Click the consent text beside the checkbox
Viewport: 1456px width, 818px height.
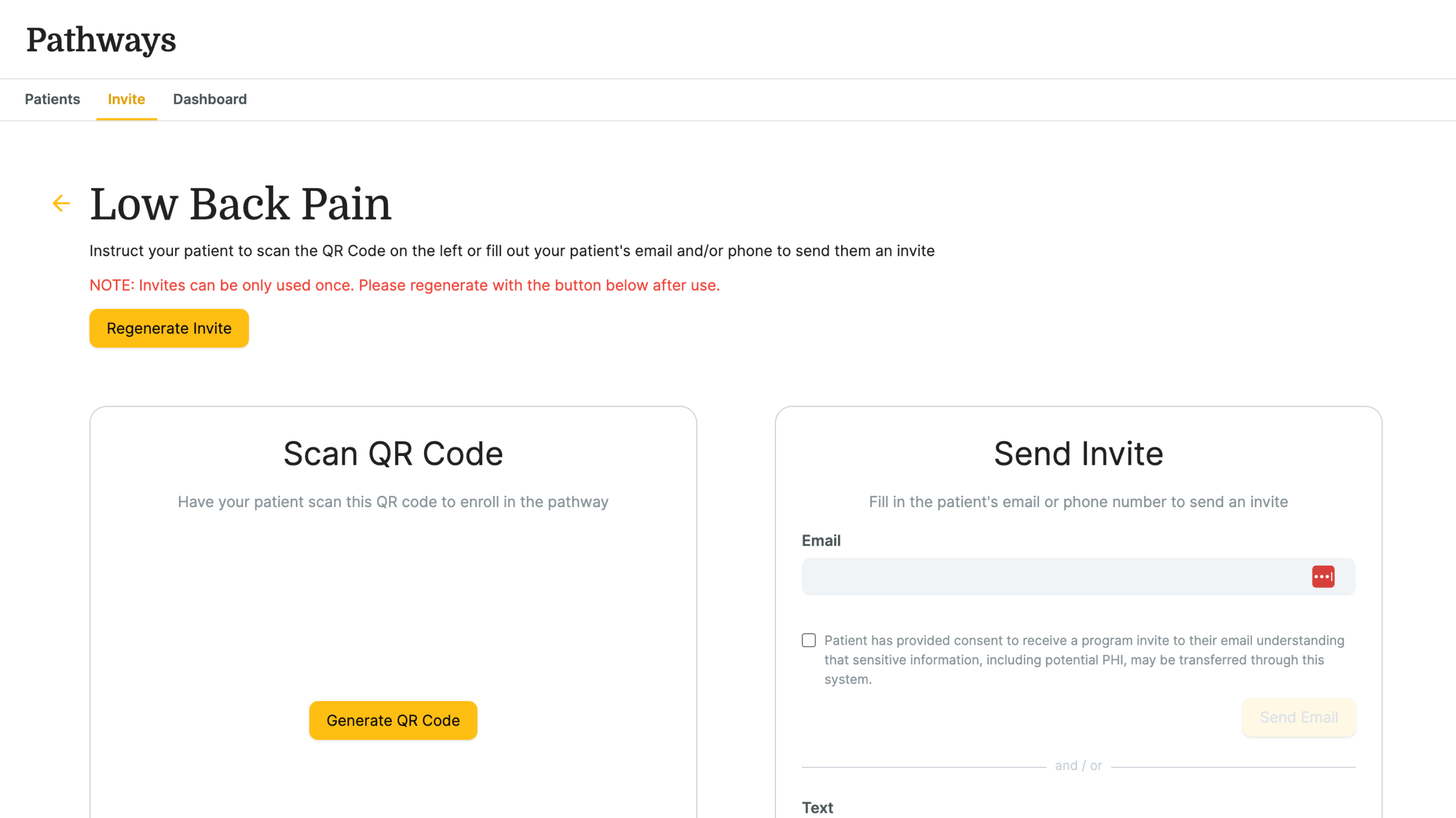coord(1084,660)
